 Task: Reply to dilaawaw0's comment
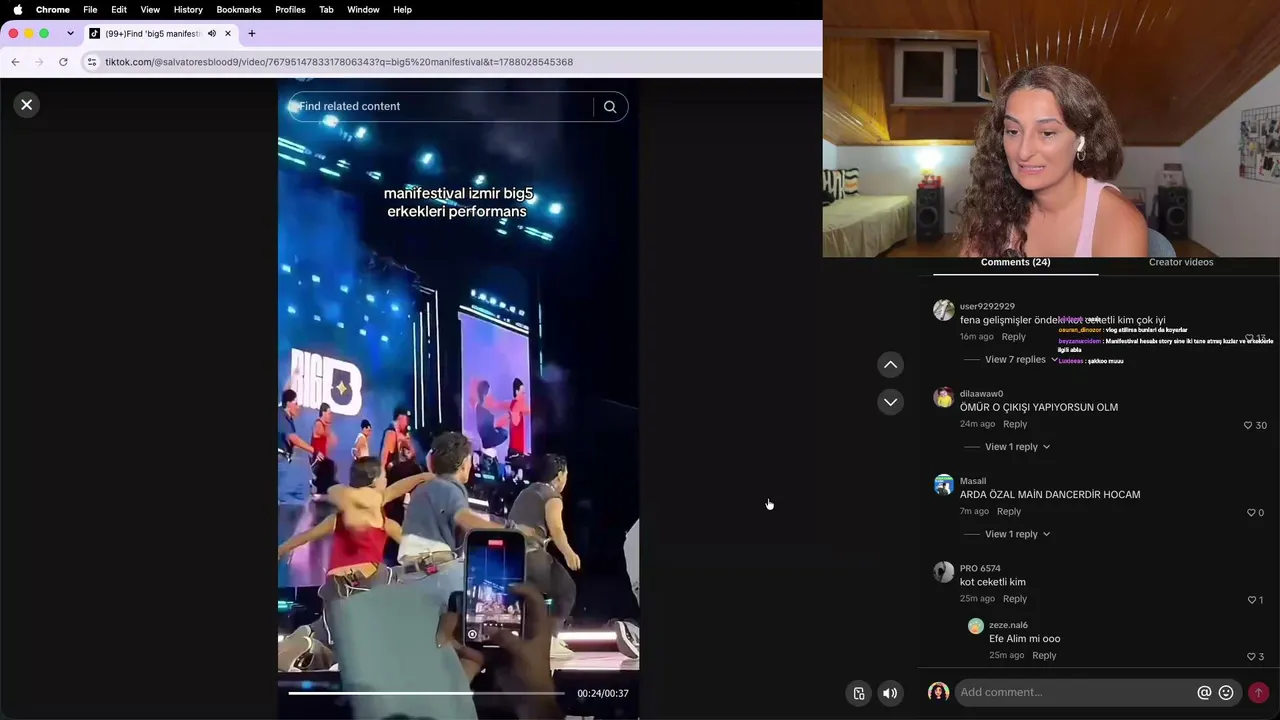click(1015, 424)
